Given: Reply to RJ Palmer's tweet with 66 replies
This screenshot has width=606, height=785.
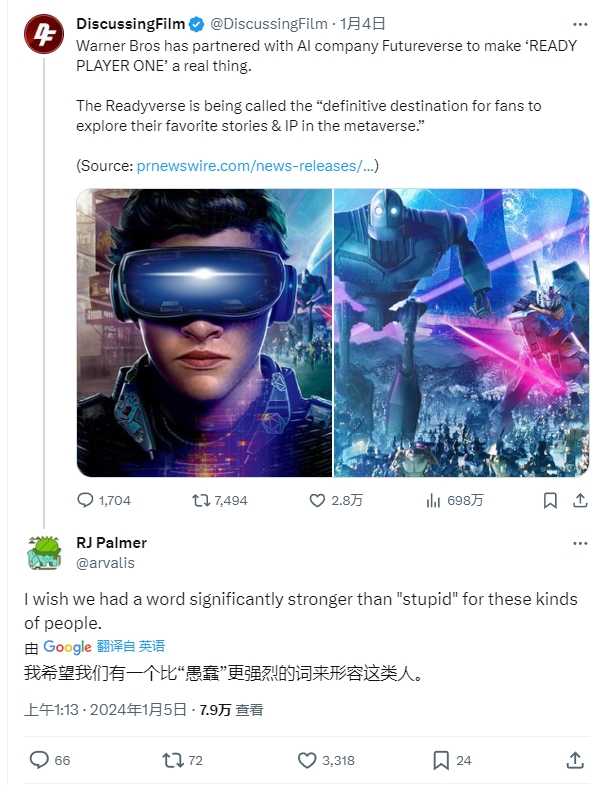Looking at the screenshot, I should click(50, 760).
